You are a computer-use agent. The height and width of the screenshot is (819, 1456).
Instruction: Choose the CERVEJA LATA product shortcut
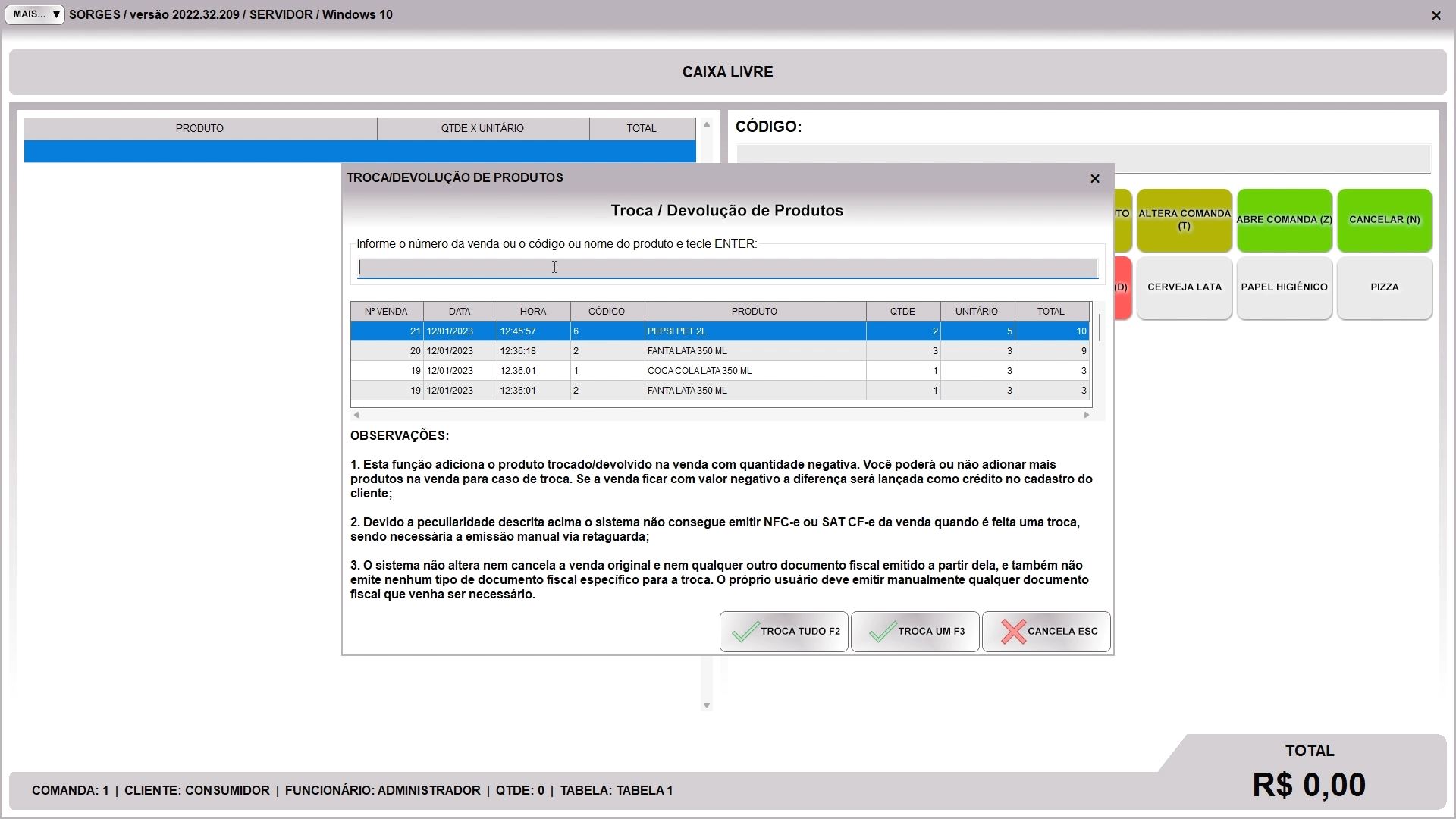click(x=1184, y=287)
